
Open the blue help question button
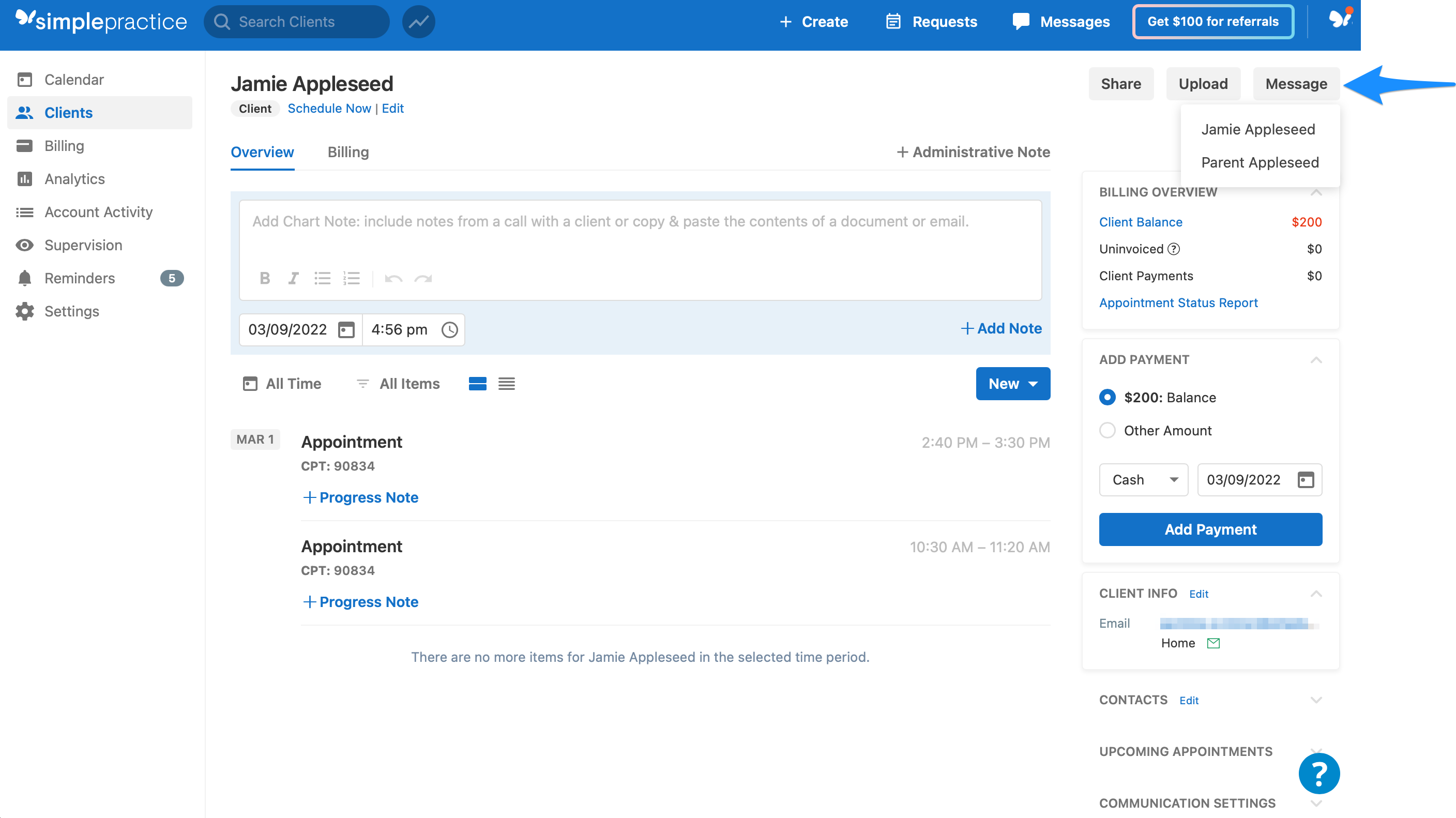click(1318, 774)
